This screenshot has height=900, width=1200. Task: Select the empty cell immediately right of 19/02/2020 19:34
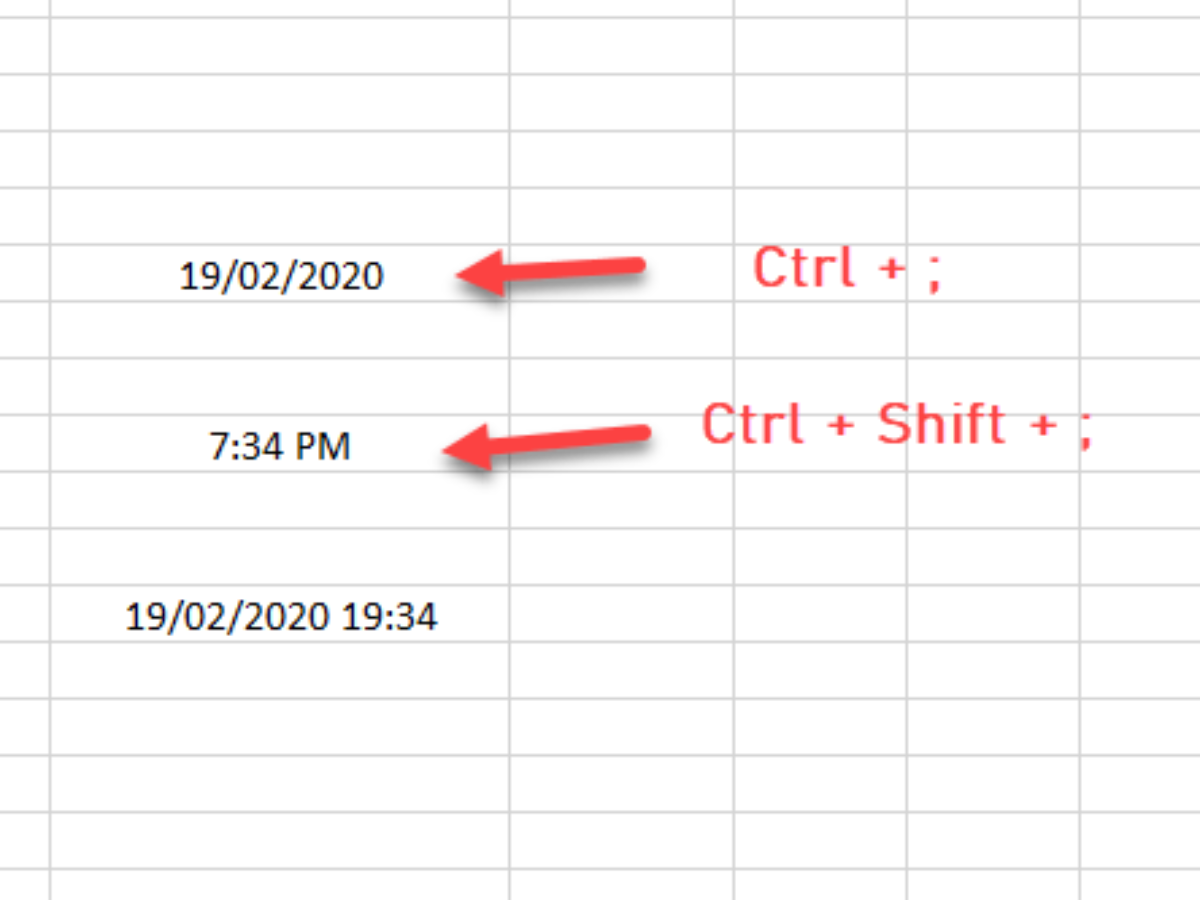(621, 613)
